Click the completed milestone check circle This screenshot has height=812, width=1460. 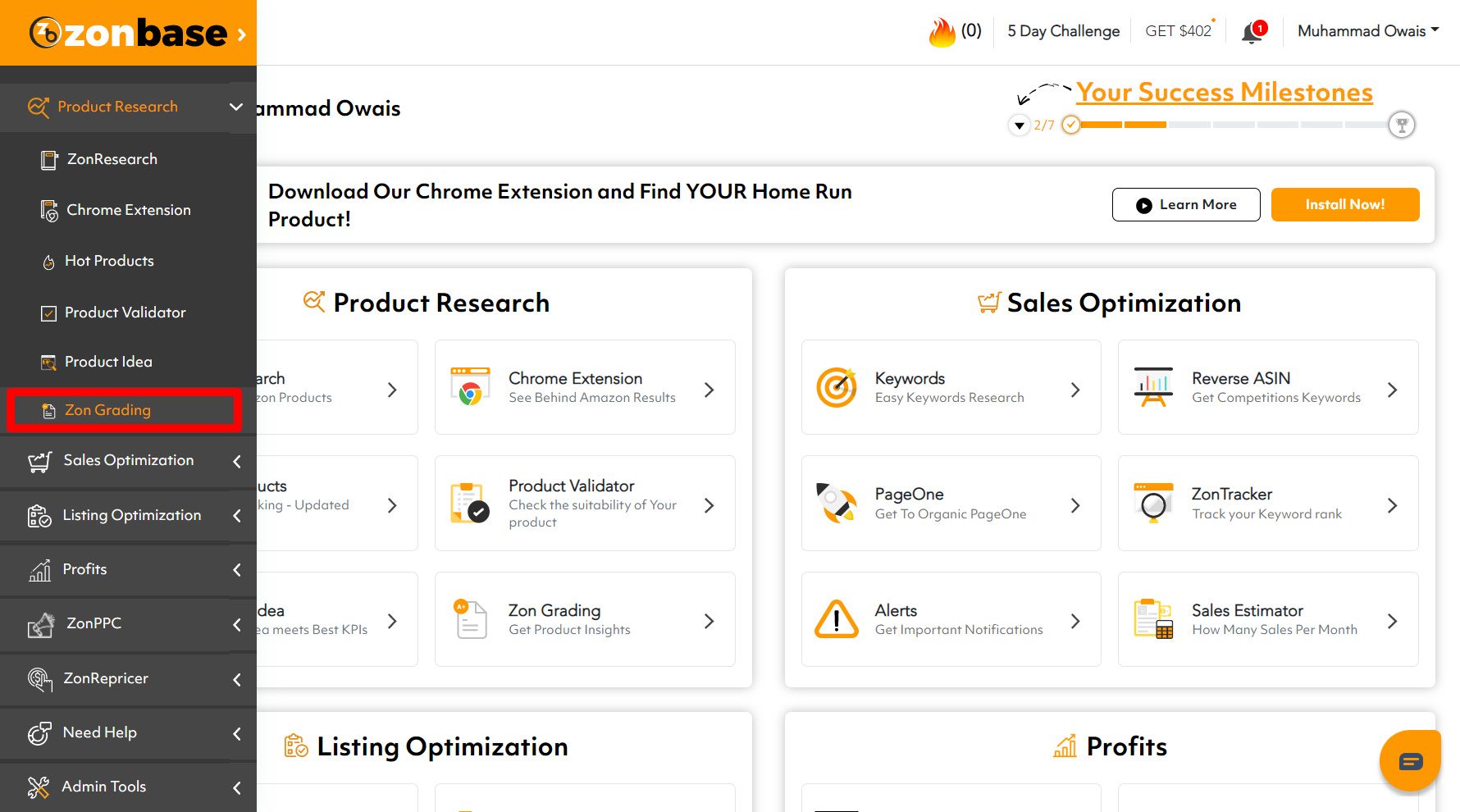tap(1071, 125)
